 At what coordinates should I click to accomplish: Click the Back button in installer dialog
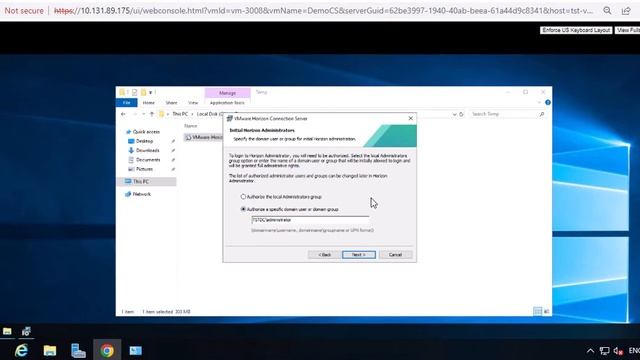coord(324,255)
